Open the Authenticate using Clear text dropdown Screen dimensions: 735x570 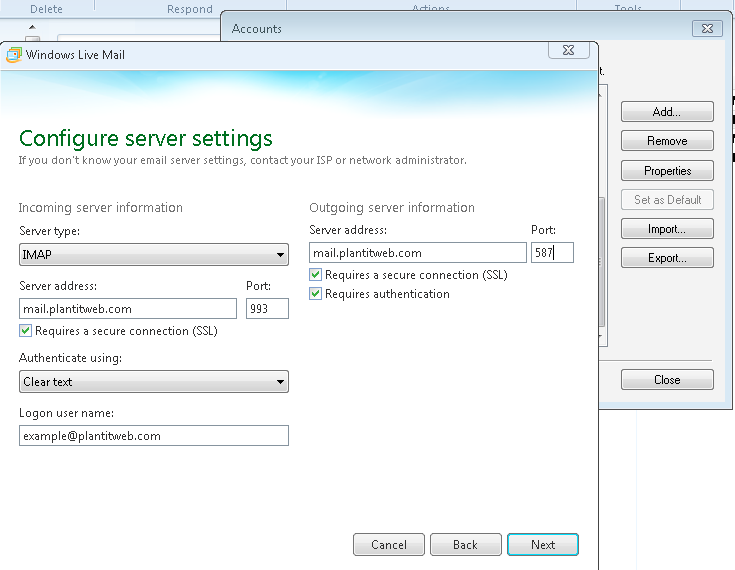coord(154,382)
